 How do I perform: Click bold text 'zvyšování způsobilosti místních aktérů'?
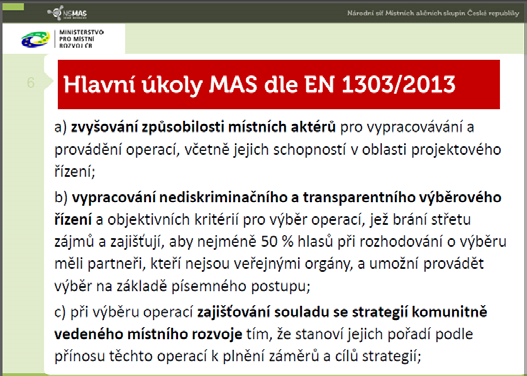(203, 128)
